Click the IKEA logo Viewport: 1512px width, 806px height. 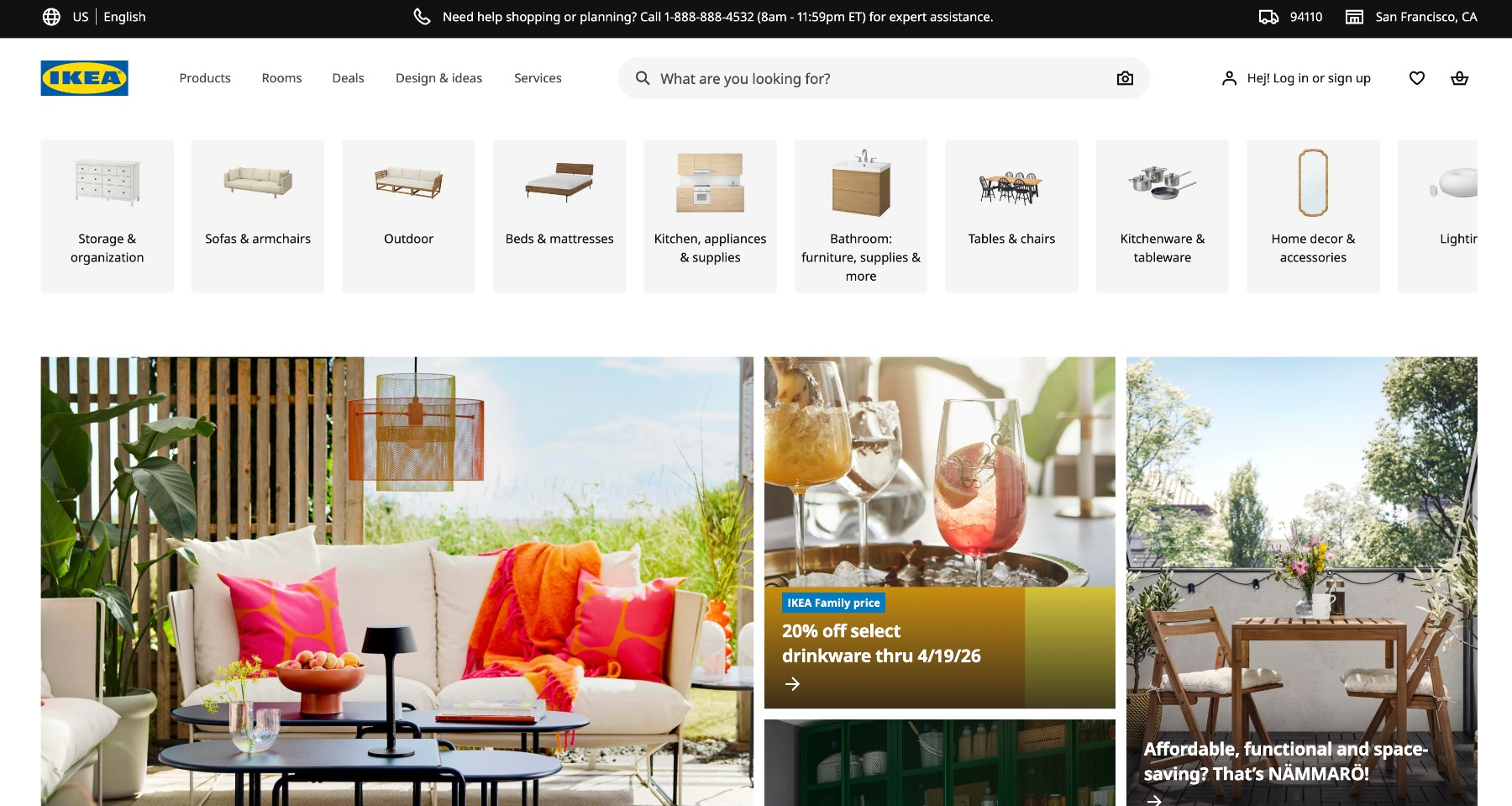click(84, 78)
